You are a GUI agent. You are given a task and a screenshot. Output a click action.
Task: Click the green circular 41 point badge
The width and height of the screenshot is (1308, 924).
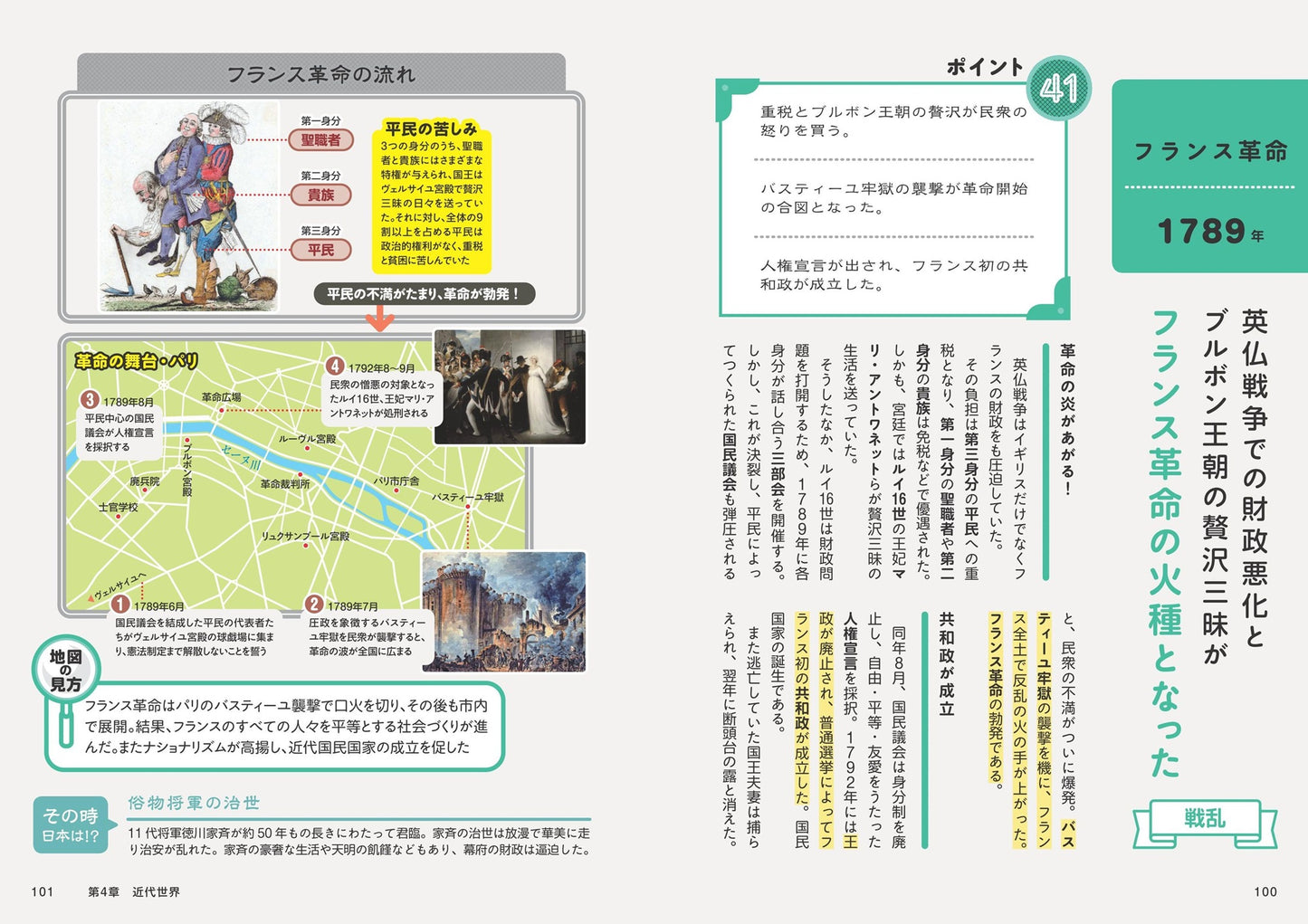[1058, 89]
